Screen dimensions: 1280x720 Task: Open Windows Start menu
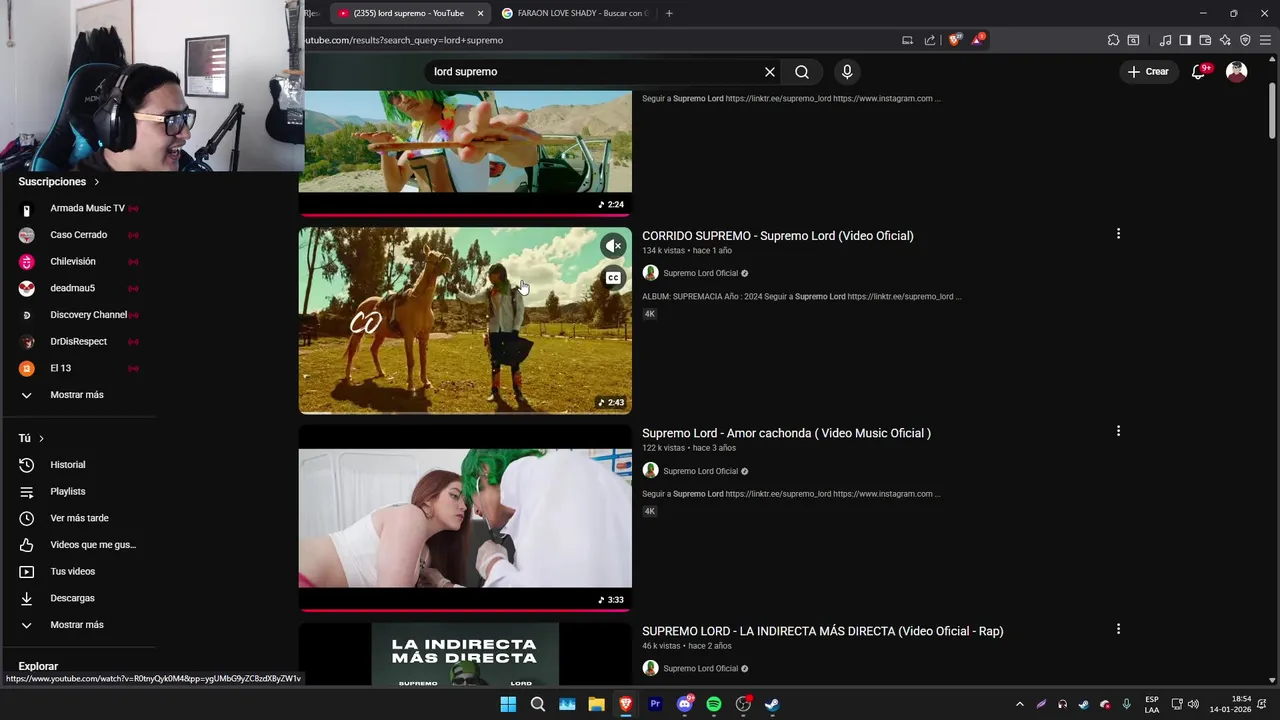pyautogui.click(x=508, y=704)
